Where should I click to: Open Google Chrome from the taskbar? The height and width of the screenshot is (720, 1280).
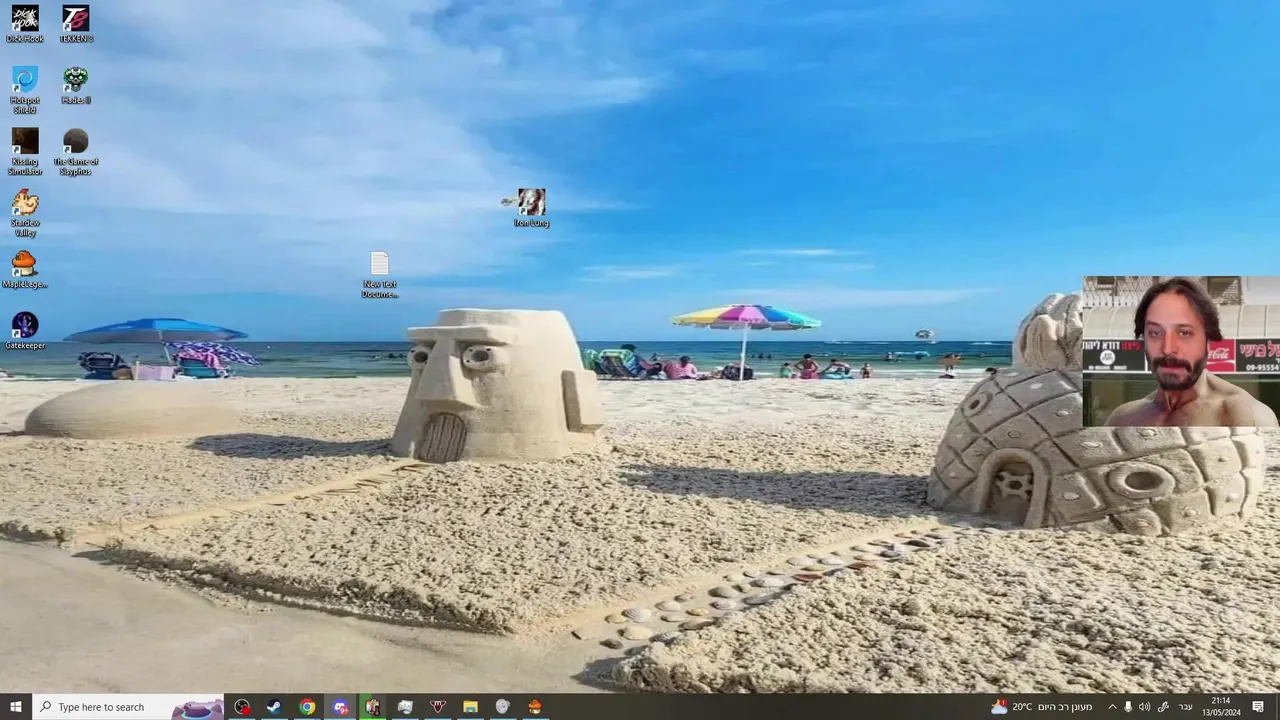(x=307, y=707)
